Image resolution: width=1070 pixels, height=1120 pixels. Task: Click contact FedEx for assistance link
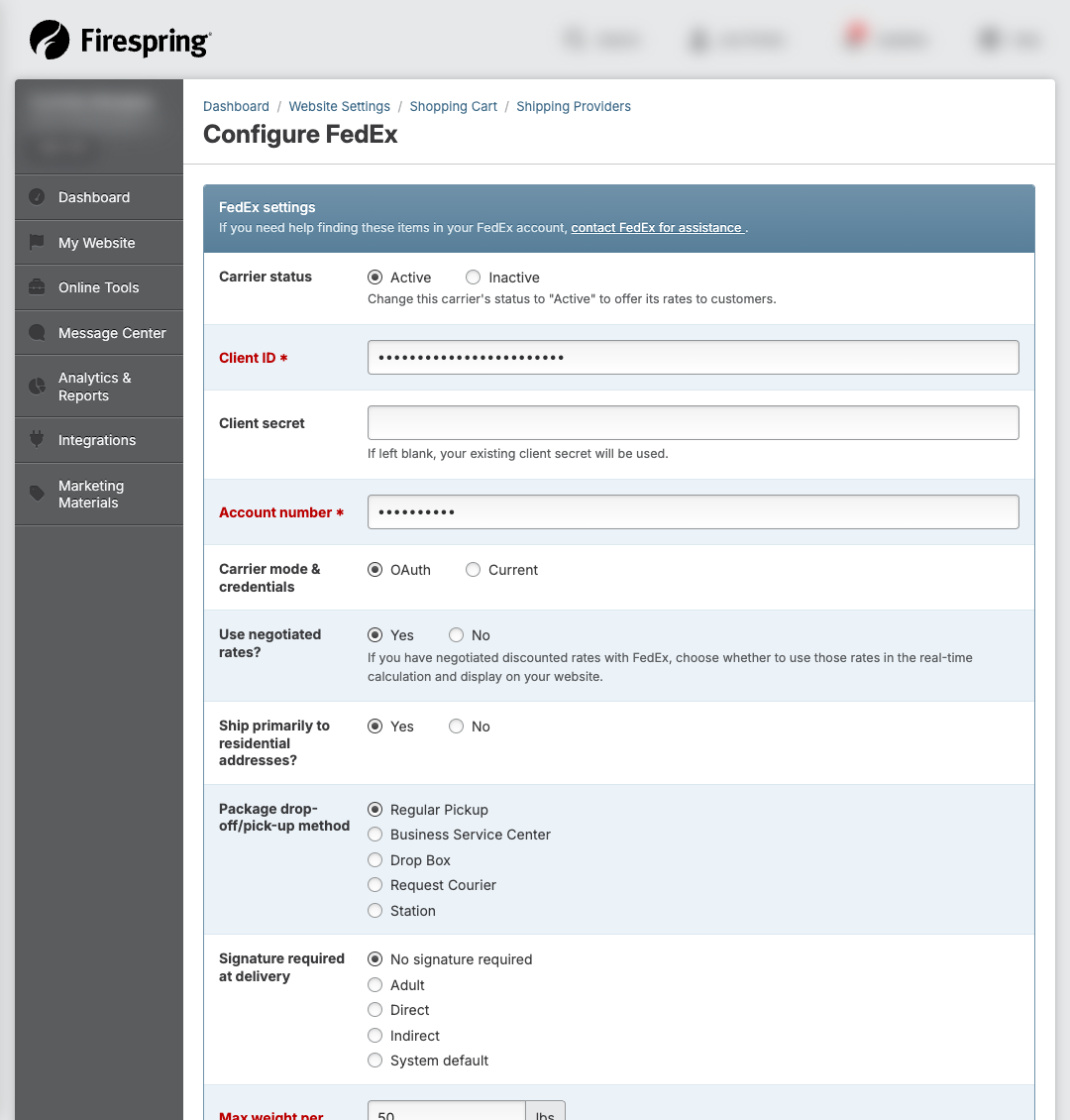(657, 228)
